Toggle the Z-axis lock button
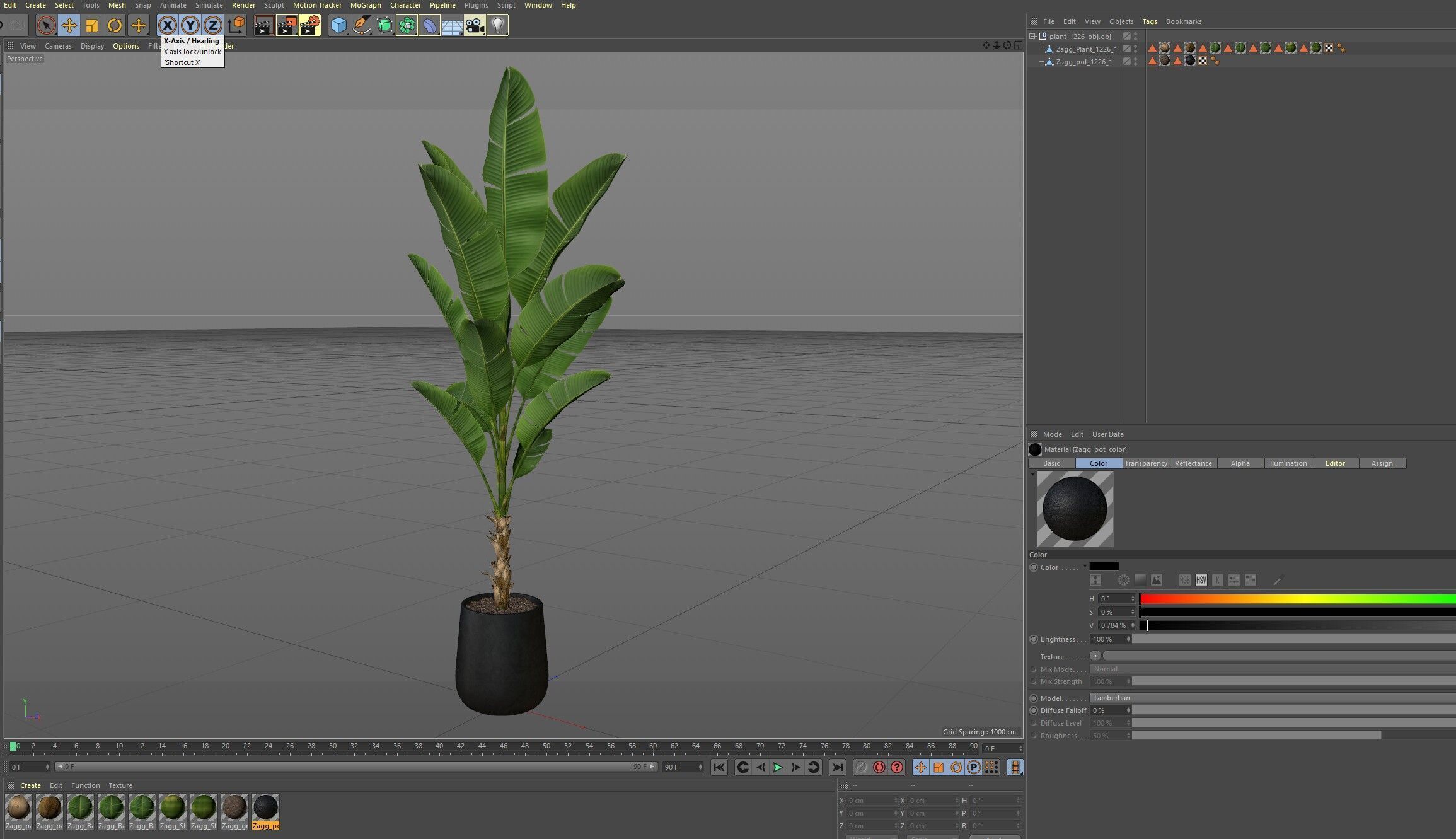Image resolution: width=1456 pixels, height=839 pixels. (x=213, y=26)
